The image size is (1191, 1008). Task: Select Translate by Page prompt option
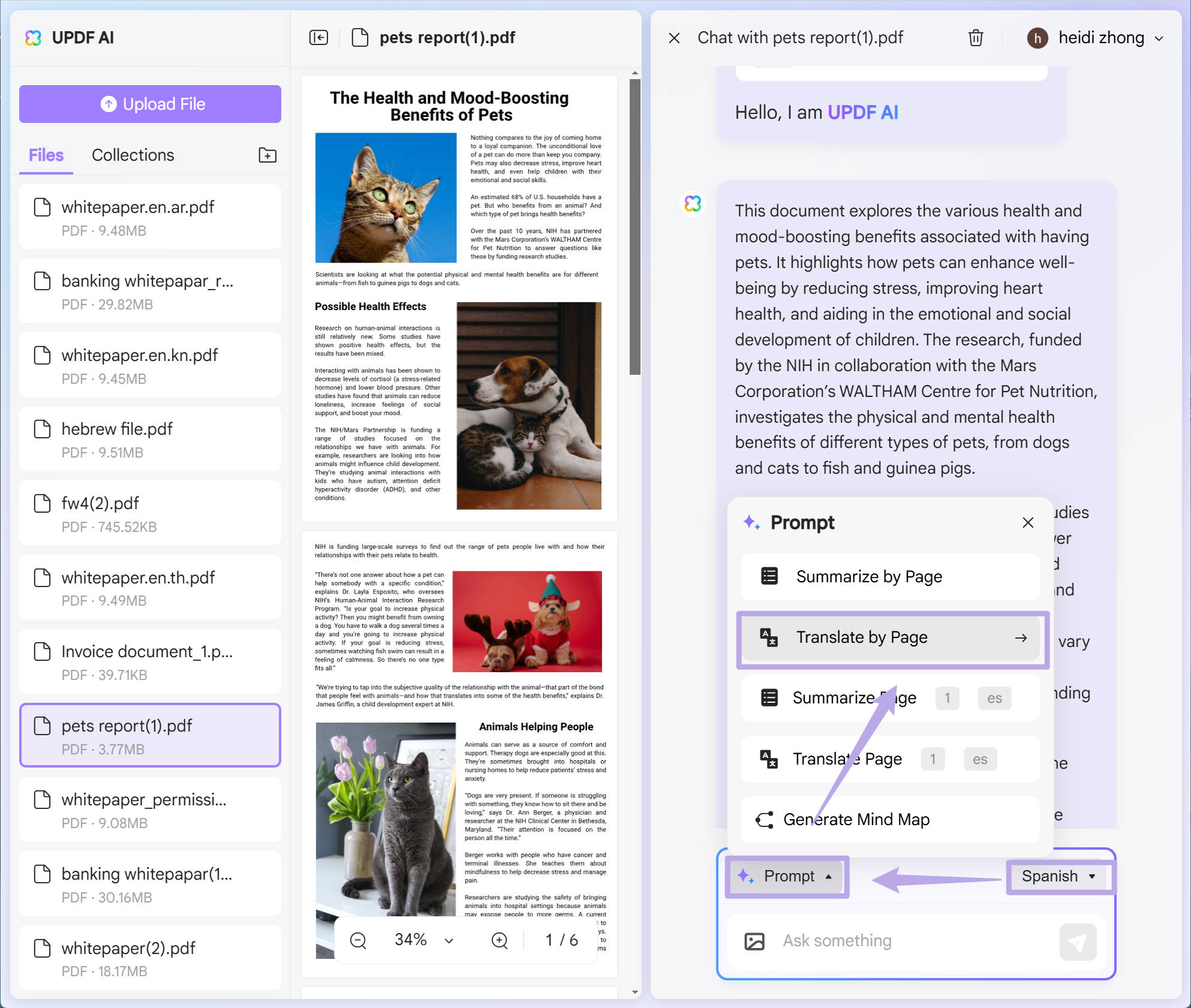(891, 637)
